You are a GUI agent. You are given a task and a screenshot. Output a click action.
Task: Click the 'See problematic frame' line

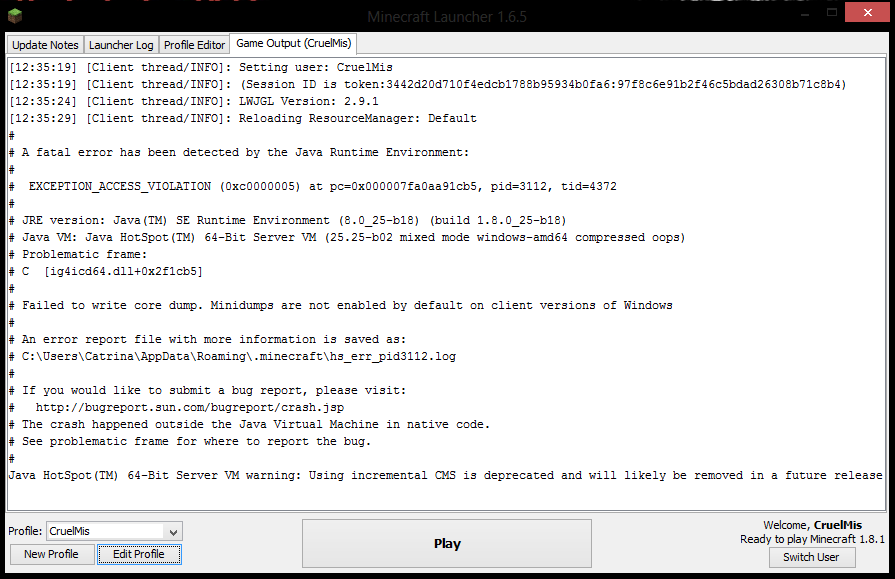click(x=190, y=441)
